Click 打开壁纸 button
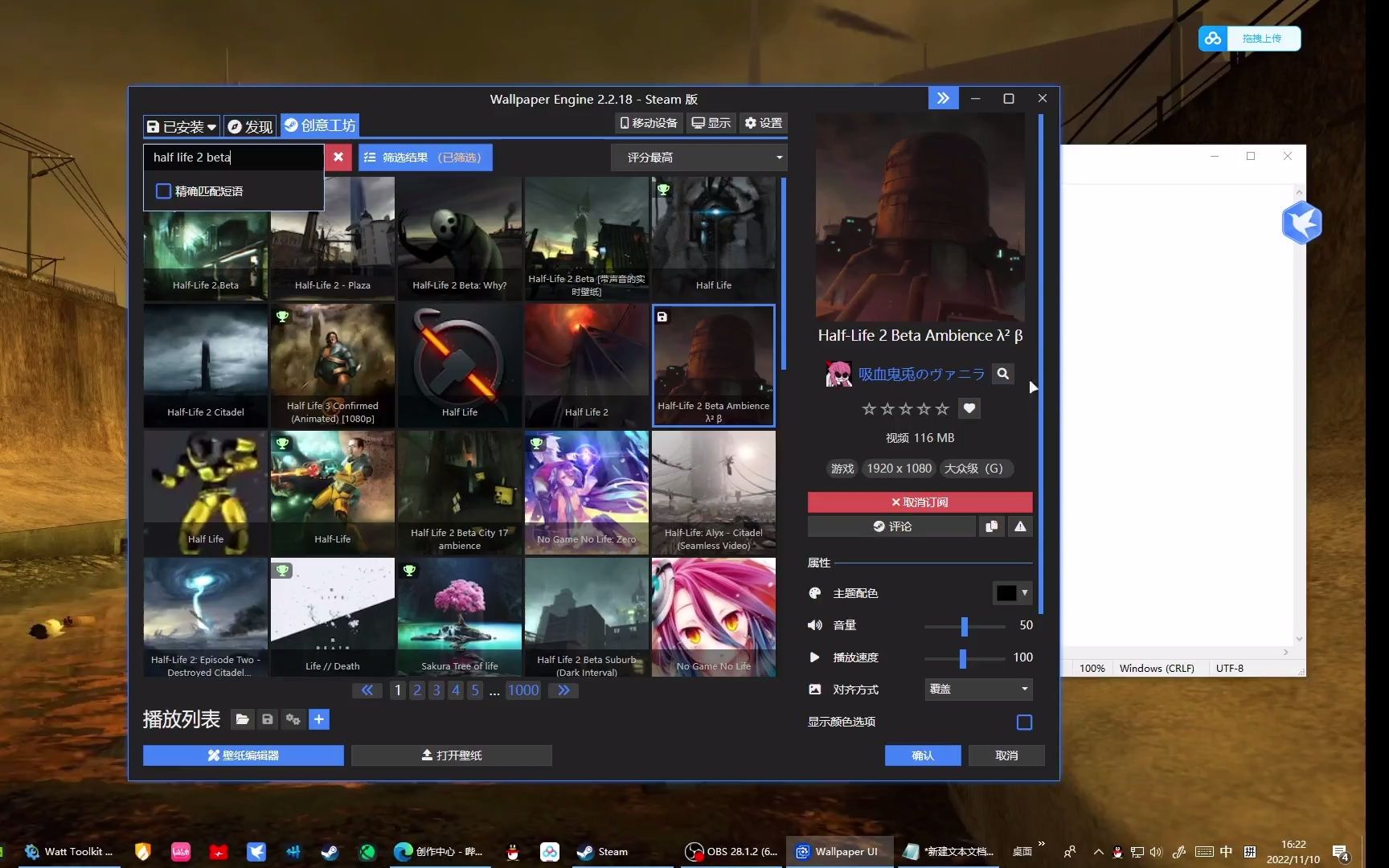 (x=451, y=755)
